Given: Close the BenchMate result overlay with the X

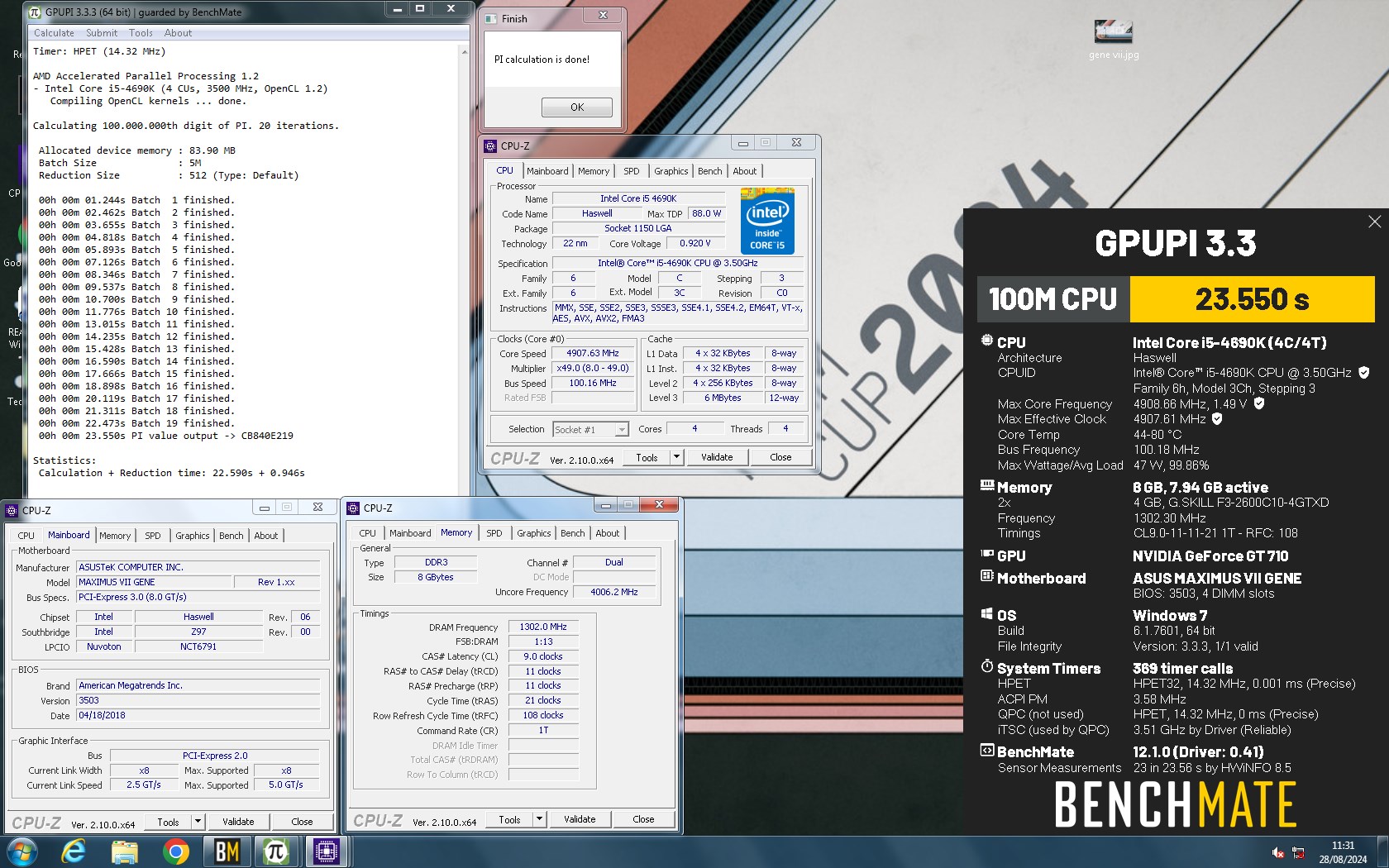Looking at the screenshot, I should (1374, 222).
